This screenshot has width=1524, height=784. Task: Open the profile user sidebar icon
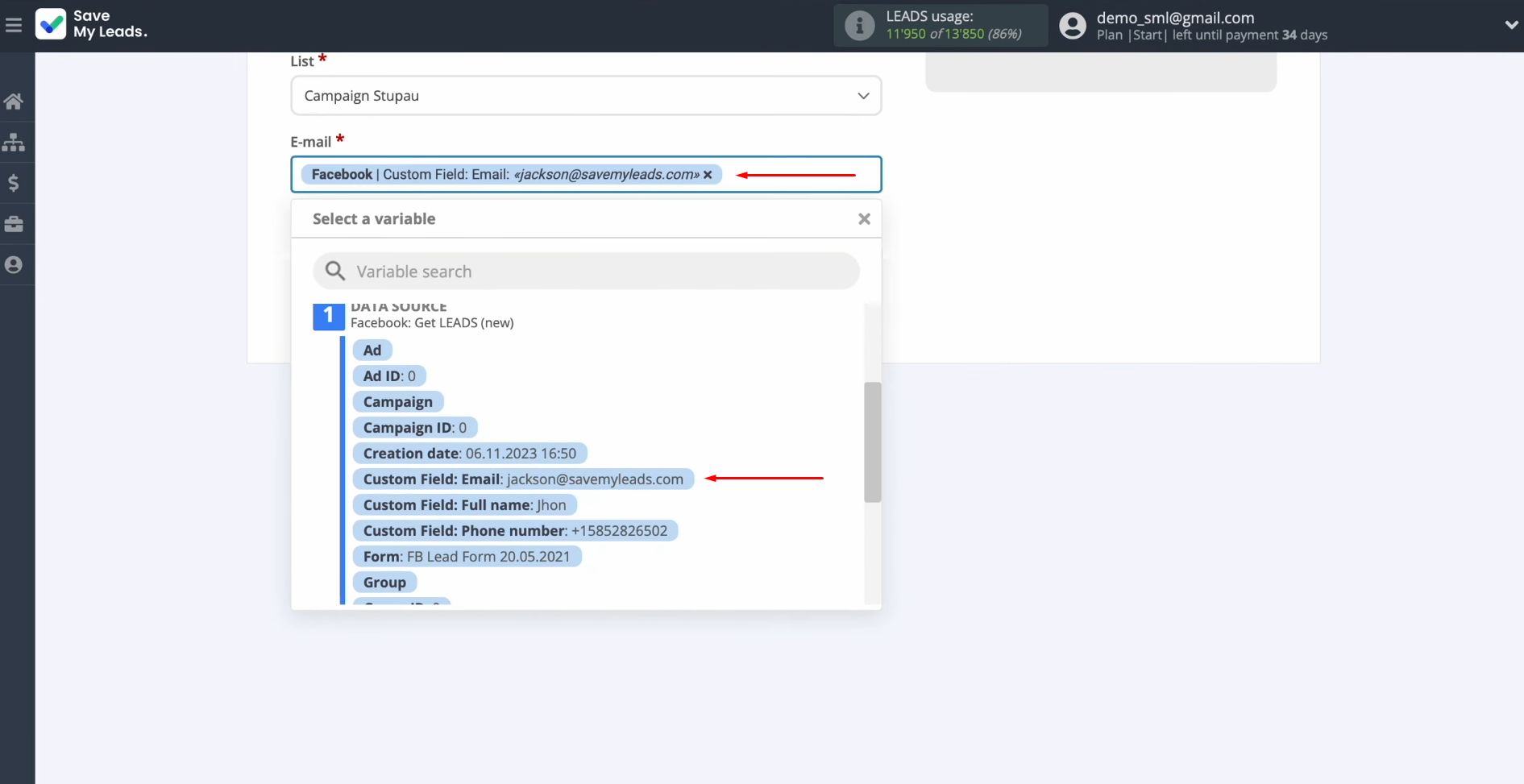[x=14, y=265]
